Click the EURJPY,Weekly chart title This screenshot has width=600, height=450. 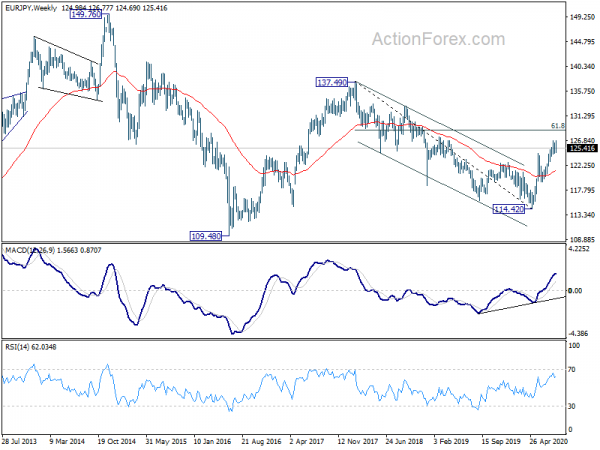coord(31,8)
